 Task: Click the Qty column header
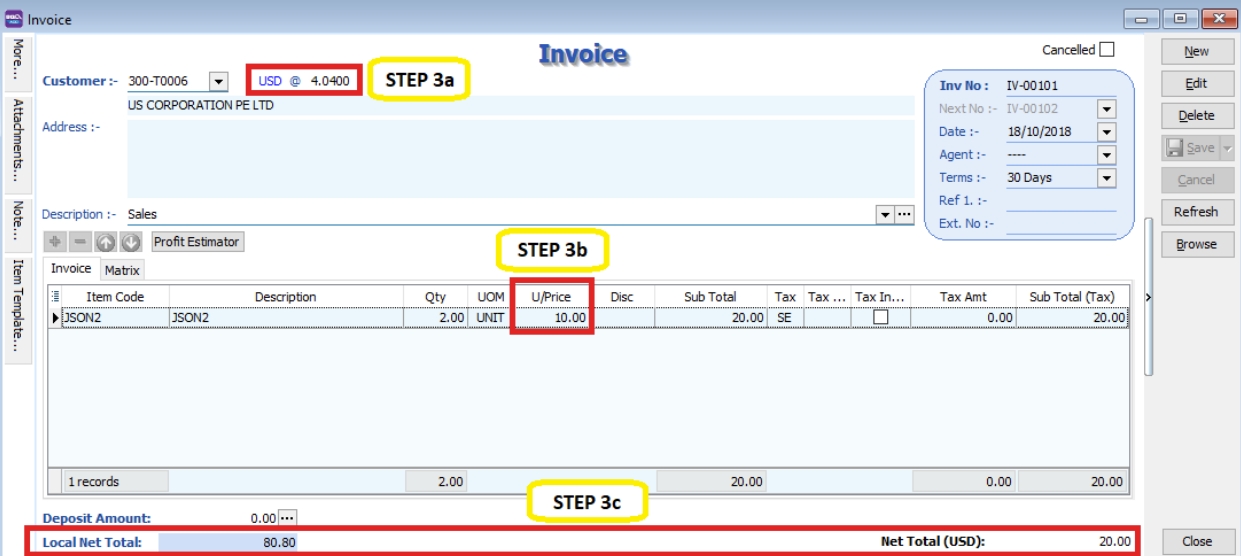(435, 296)
